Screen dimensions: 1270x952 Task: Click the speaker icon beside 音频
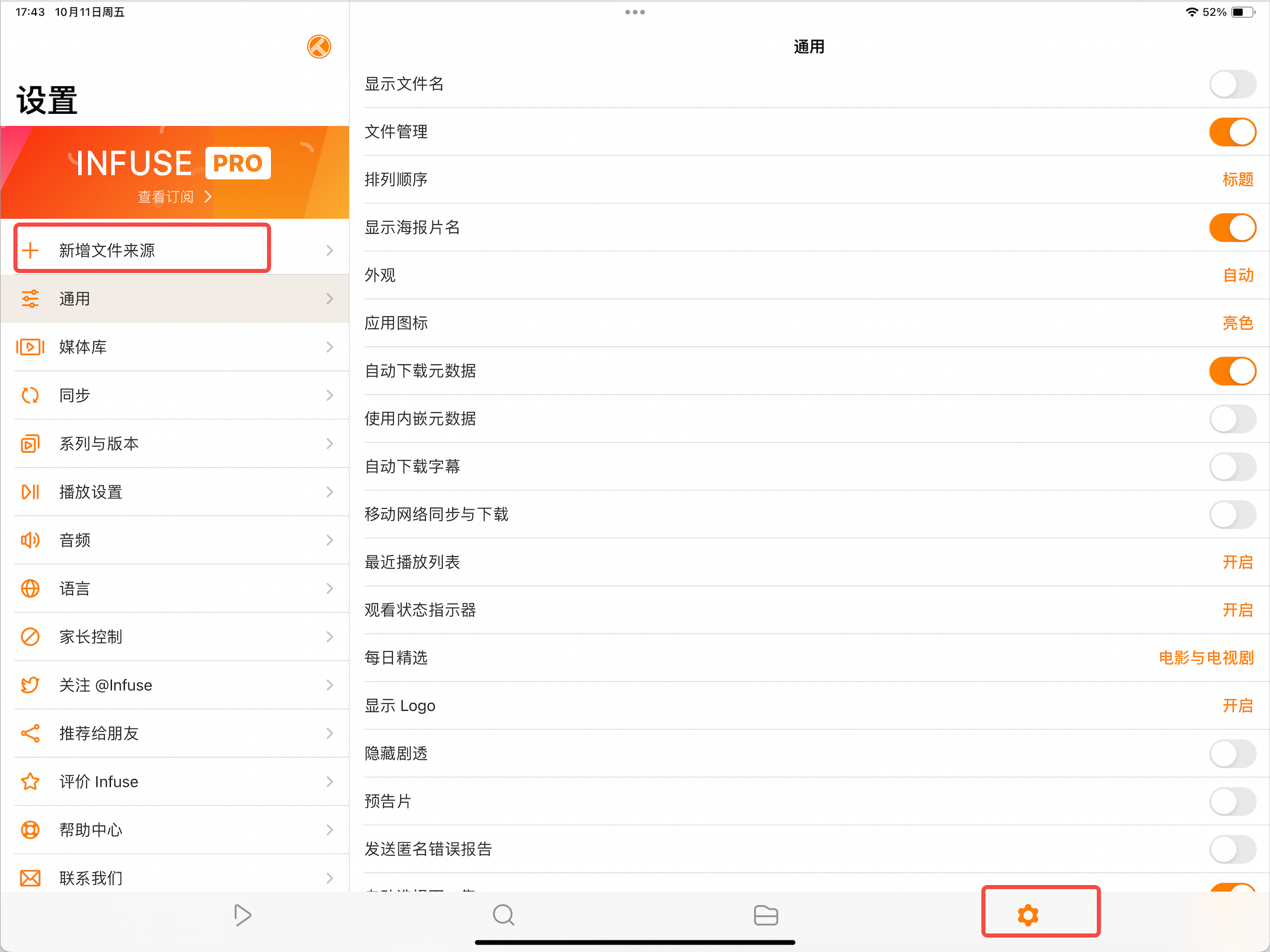click(x=30, y=540)
